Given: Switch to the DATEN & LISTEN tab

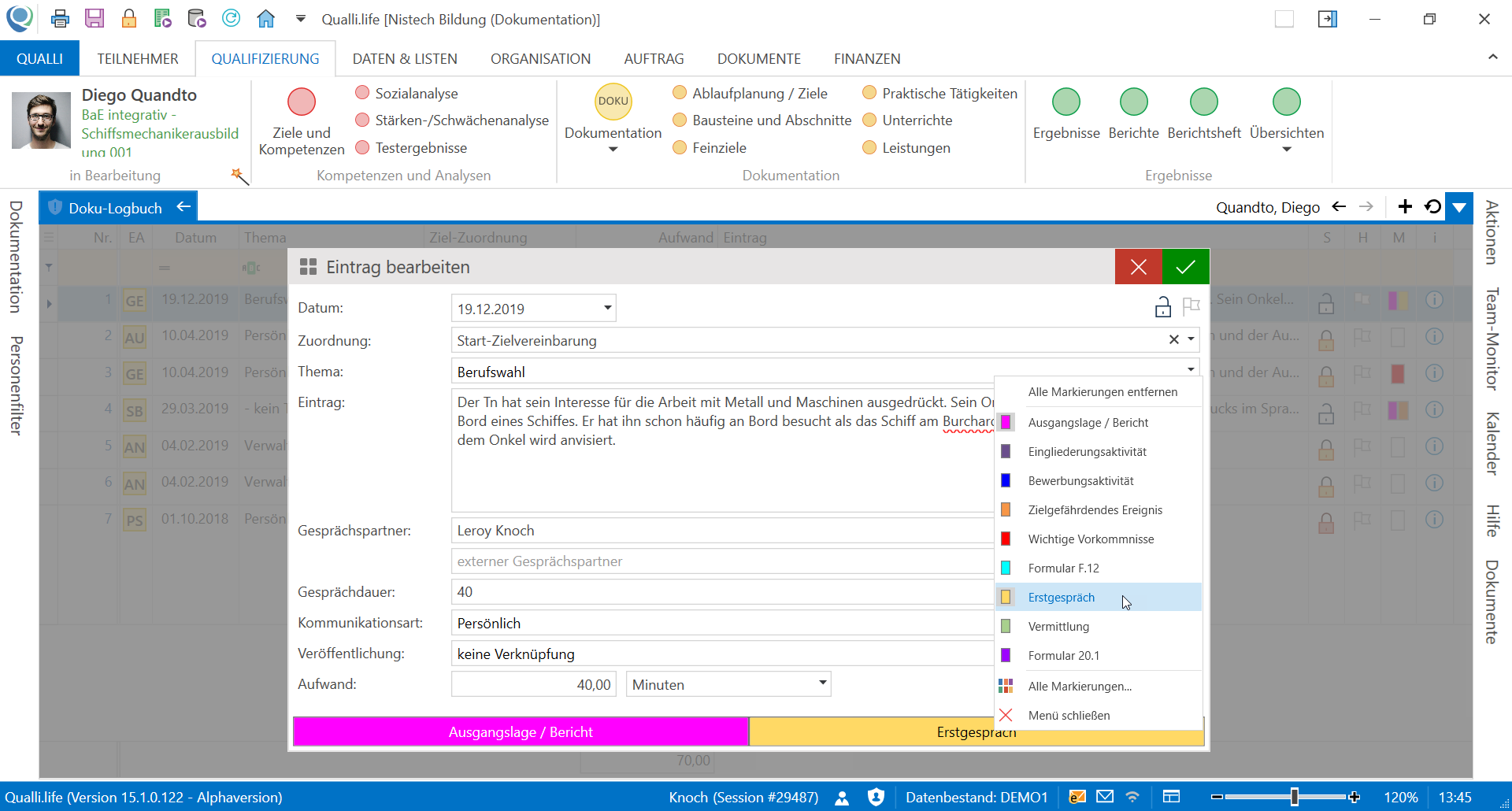Looking at the screenshot, I should (x=405, y=58).
